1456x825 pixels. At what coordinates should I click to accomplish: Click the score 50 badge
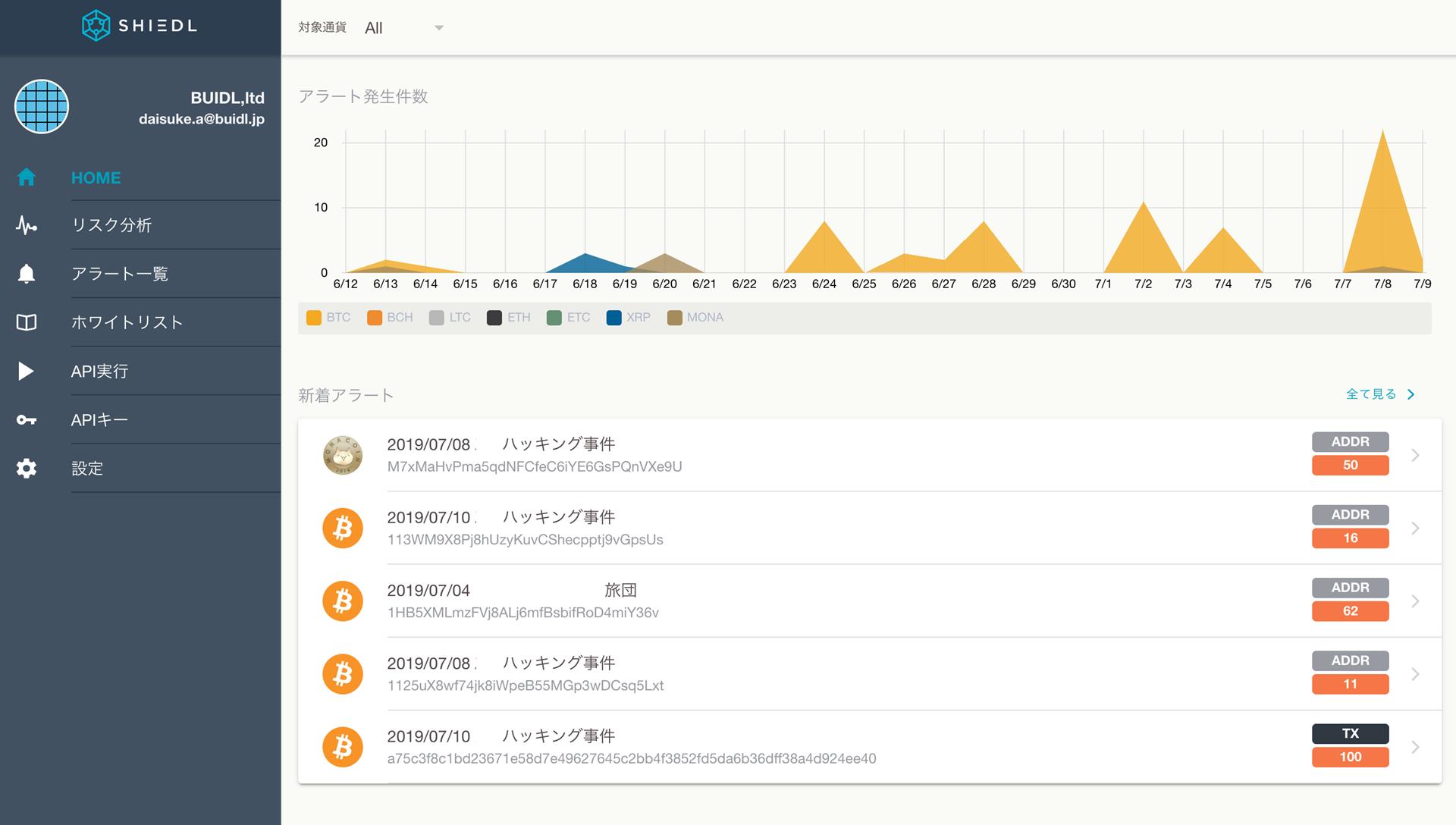(1351, 466)
